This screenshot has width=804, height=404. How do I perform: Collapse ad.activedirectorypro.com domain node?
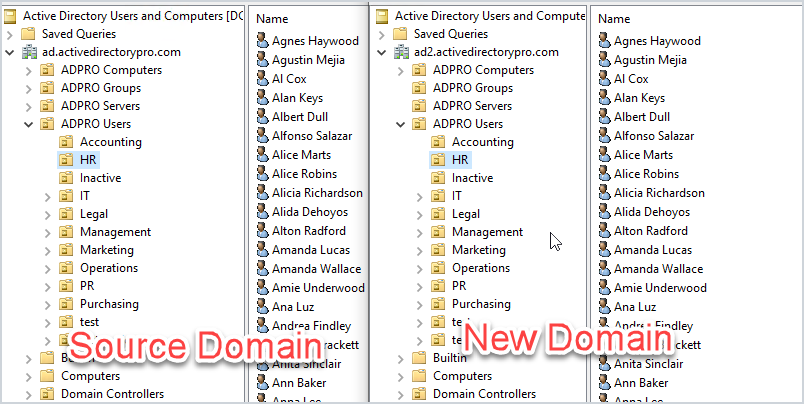(10, 52)
